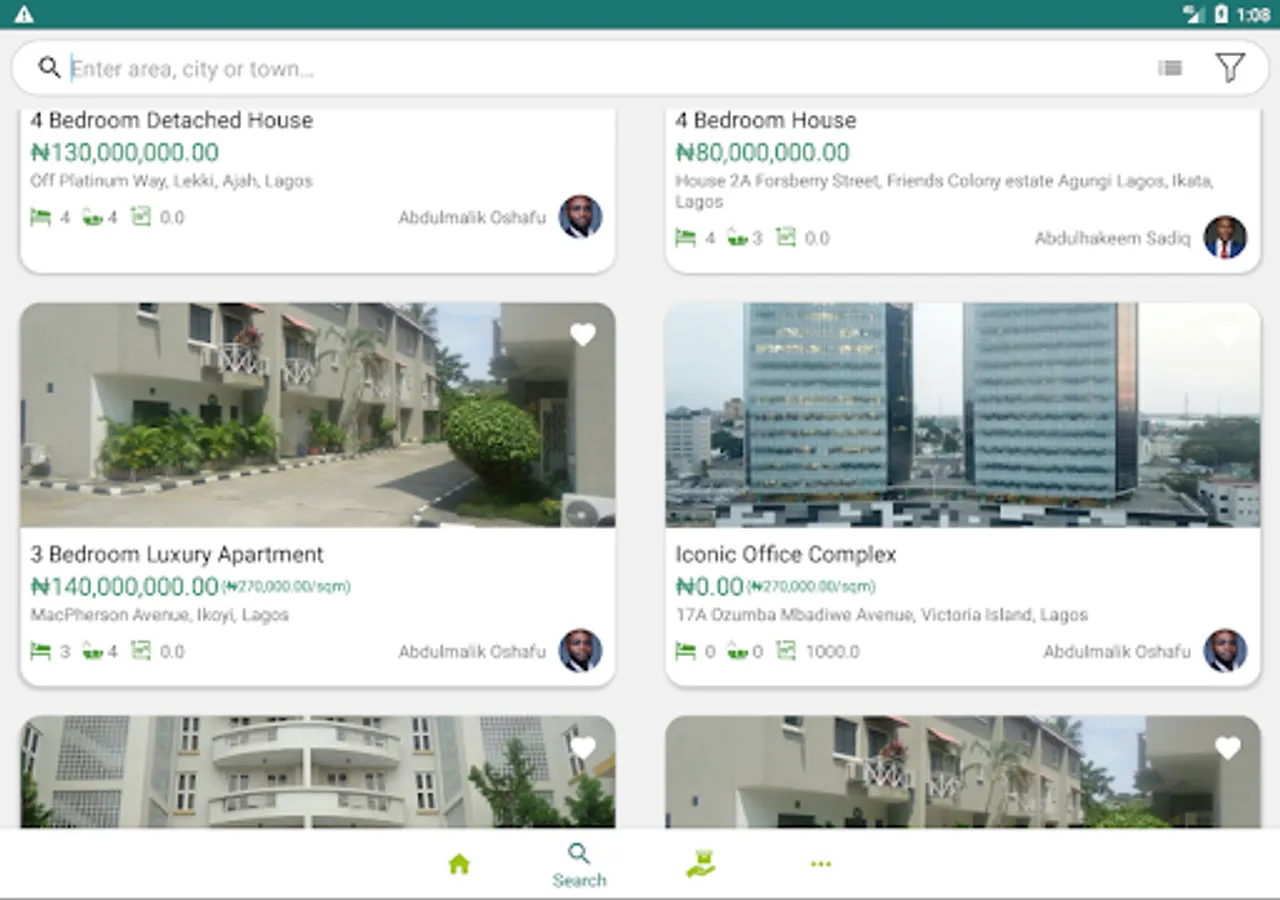The image size is (1280, 900).
Task: Go to Home tab in bottom bar
Action: pyautogui.click(x=459, y=864)
